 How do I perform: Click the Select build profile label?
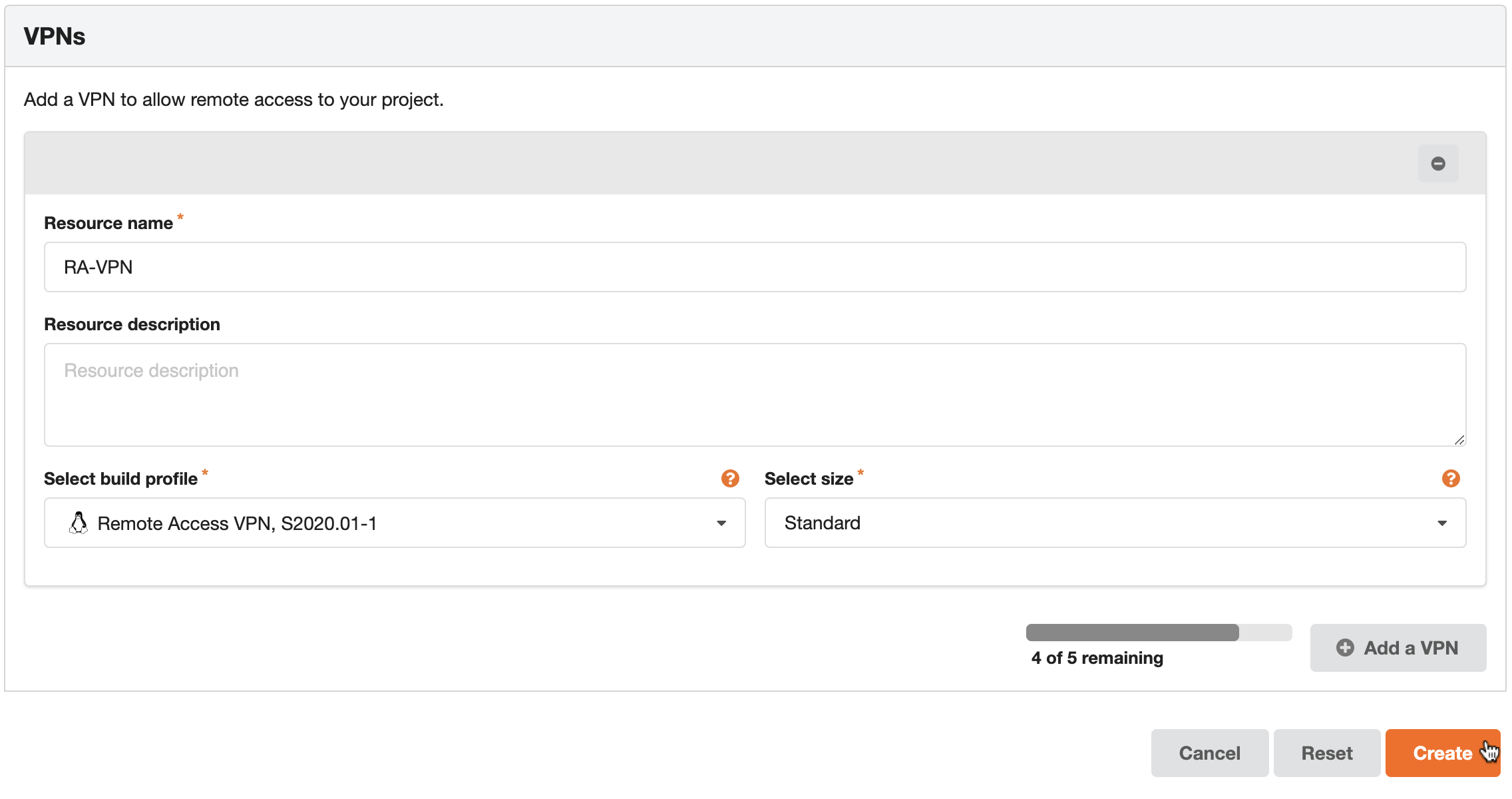tap(120, 479)
